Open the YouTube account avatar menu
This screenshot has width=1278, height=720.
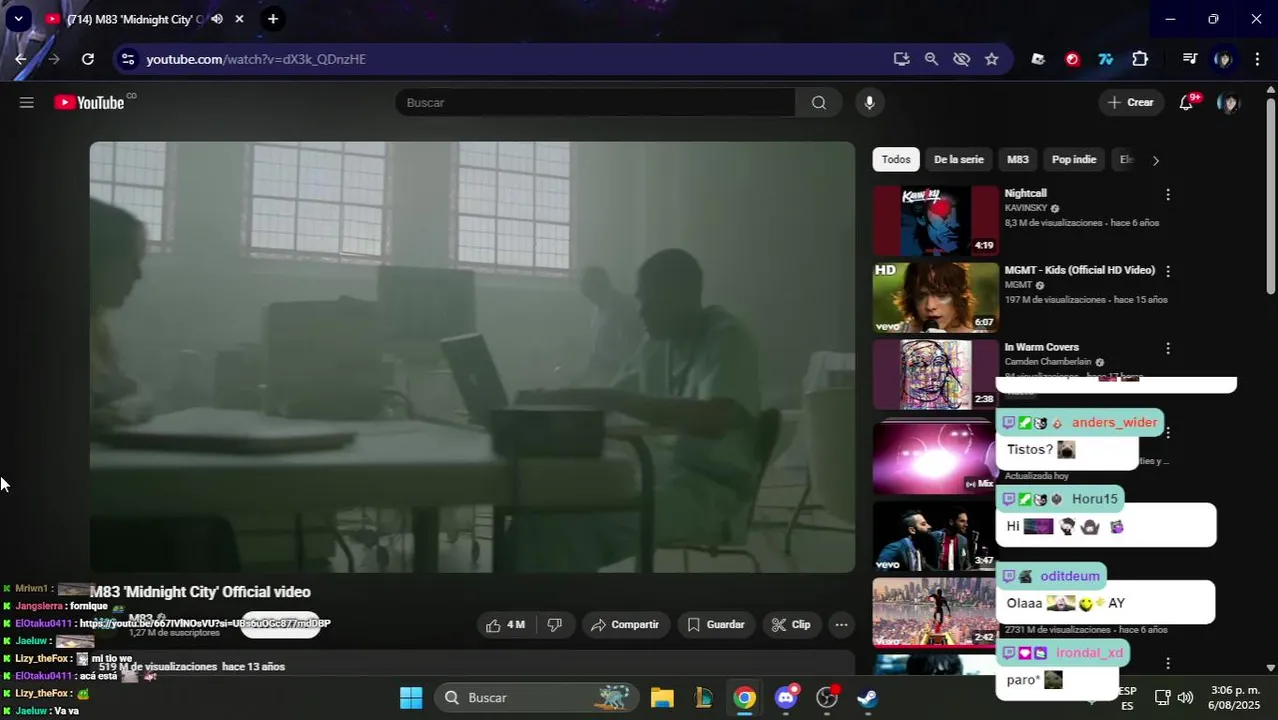(x=1228, y=102)
